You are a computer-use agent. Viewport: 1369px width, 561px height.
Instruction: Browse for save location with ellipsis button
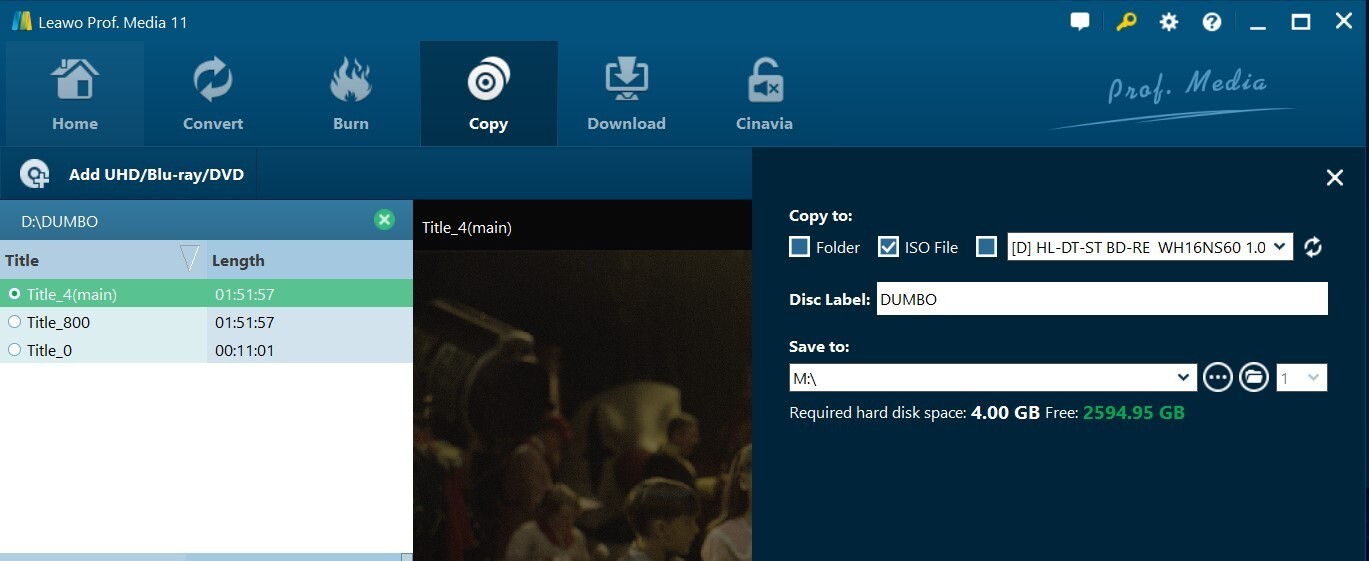(x=1217, y=377)
